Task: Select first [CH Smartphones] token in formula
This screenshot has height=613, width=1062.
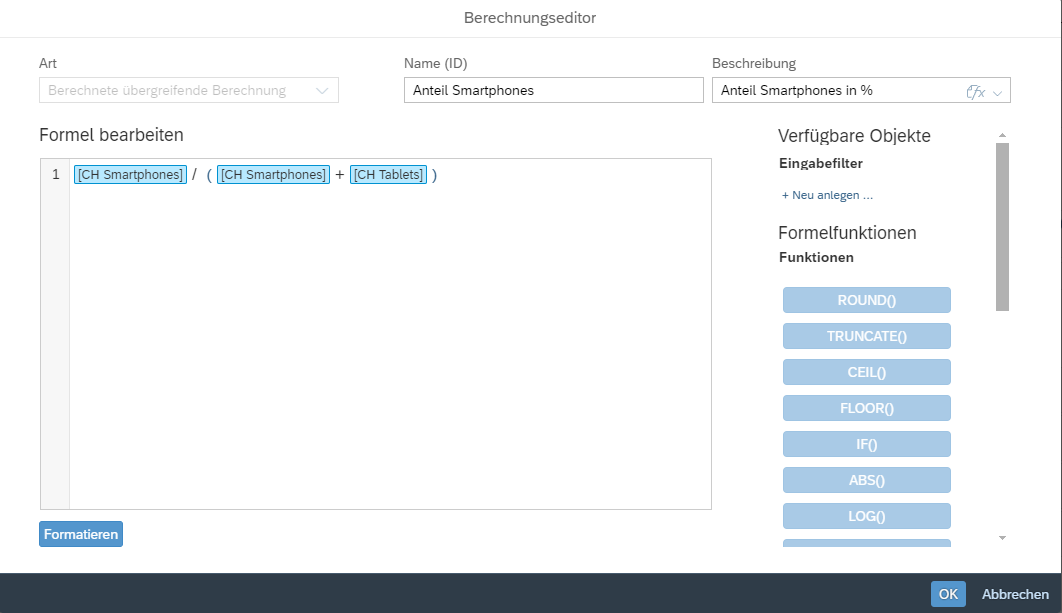Action: point(130,175)
